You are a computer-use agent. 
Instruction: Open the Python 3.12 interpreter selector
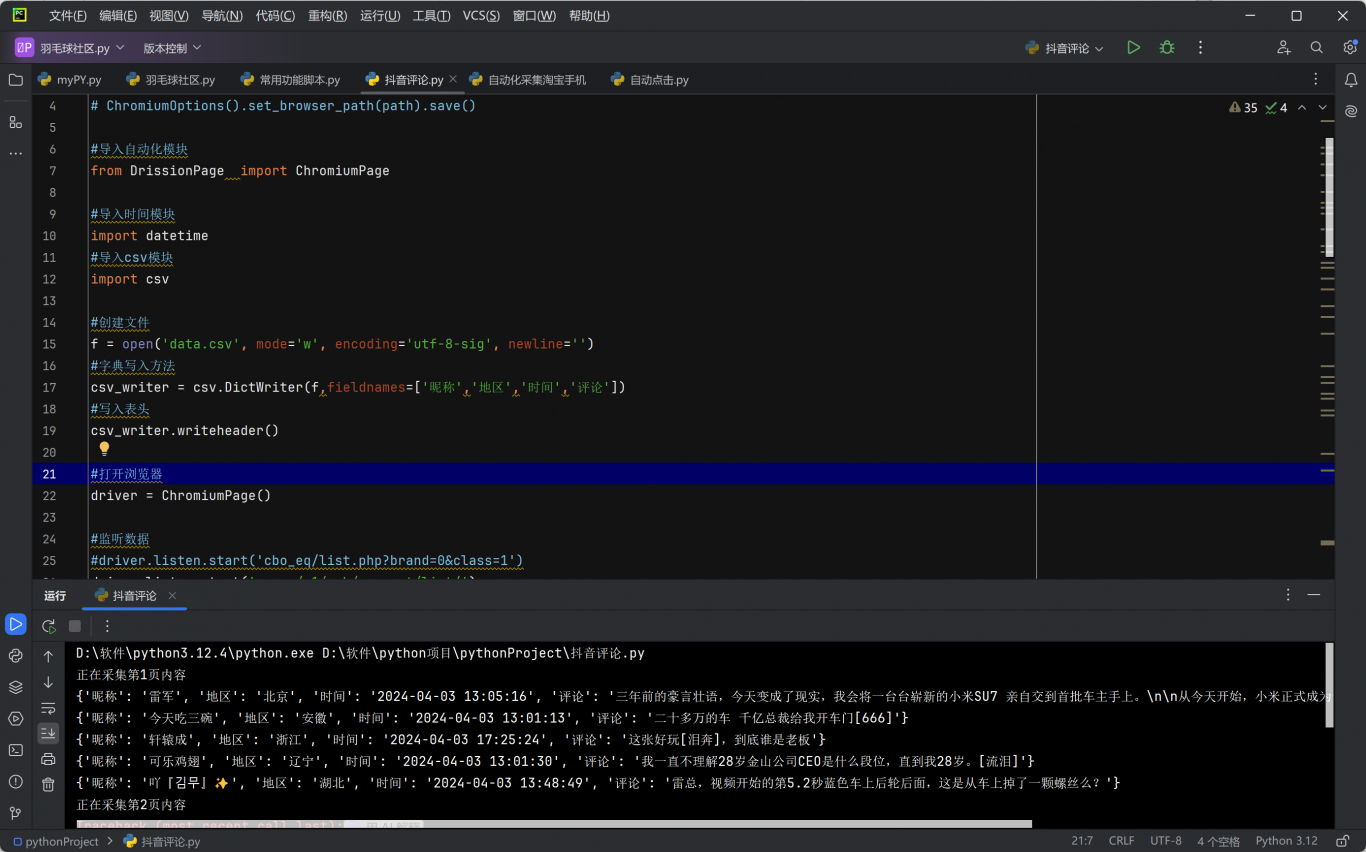click(x=1286, y=841)
